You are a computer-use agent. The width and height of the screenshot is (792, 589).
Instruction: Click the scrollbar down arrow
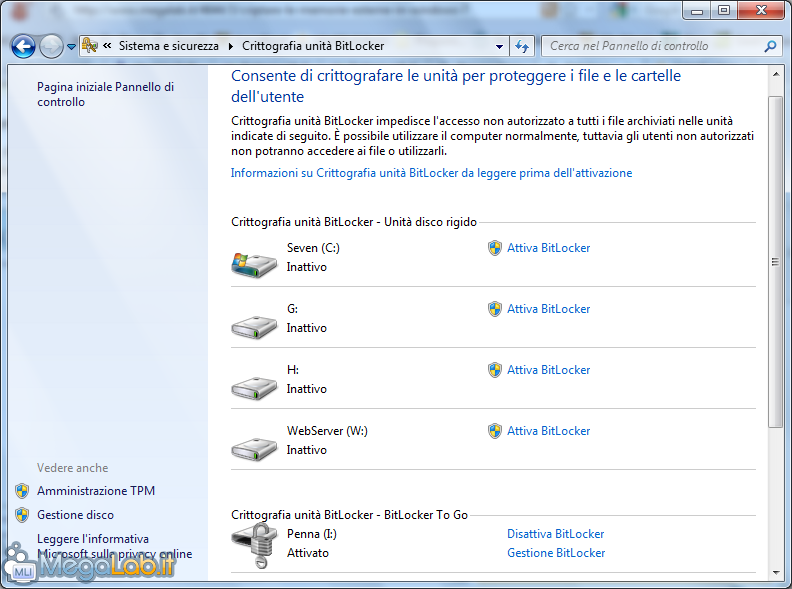coord(775,573)
